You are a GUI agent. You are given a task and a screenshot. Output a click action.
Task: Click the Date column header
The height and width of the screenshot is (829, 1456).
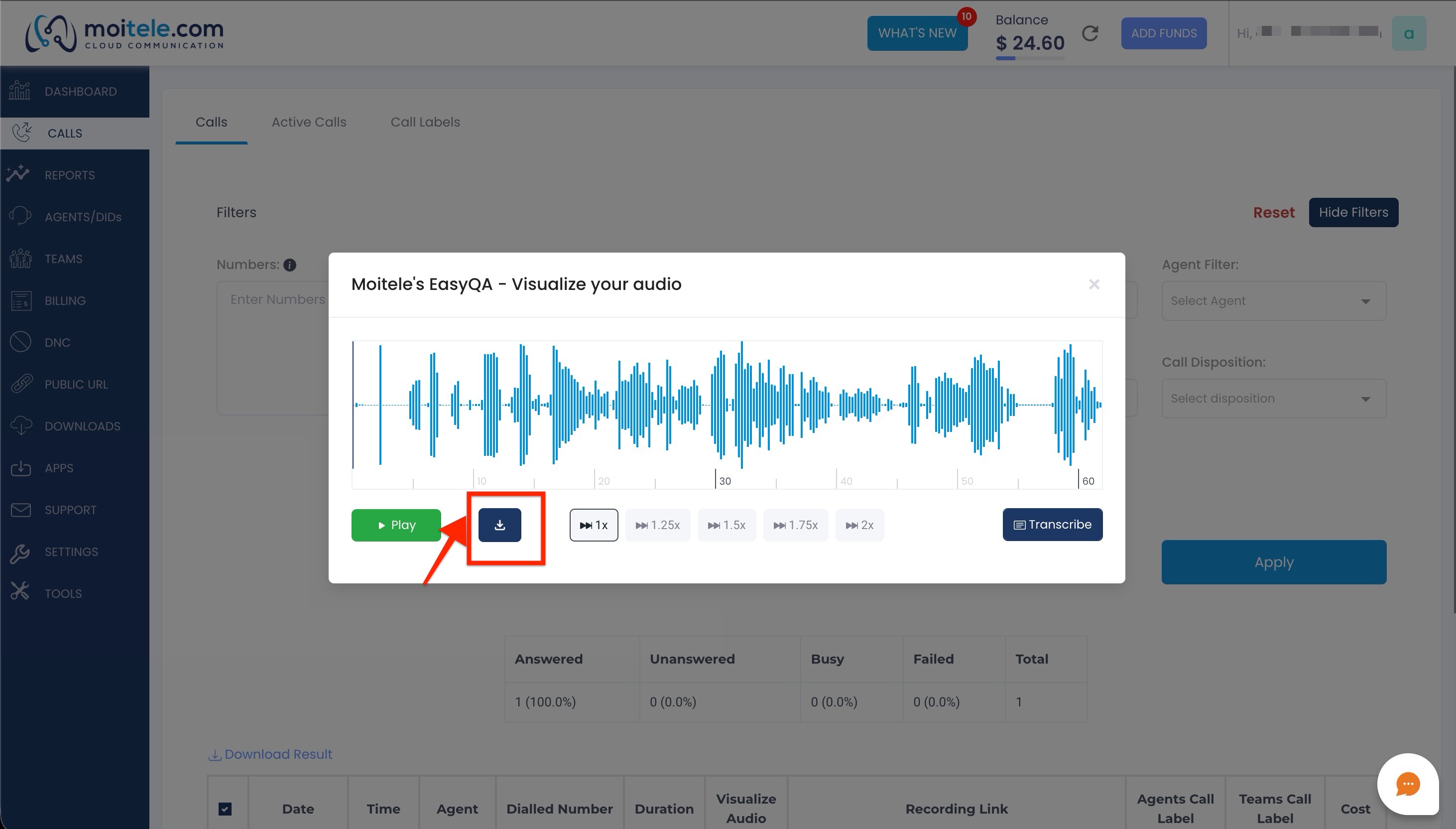pos(298,809)
